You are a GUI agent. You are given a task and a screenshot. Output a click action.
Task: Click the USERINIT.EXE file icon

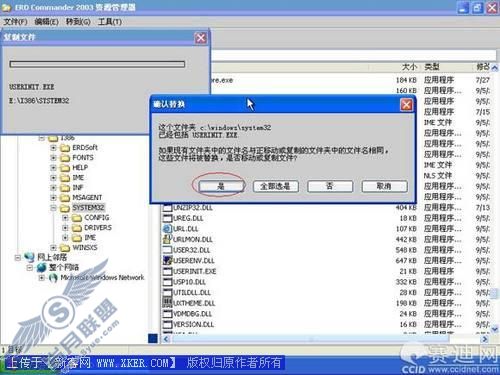(167, 271)
